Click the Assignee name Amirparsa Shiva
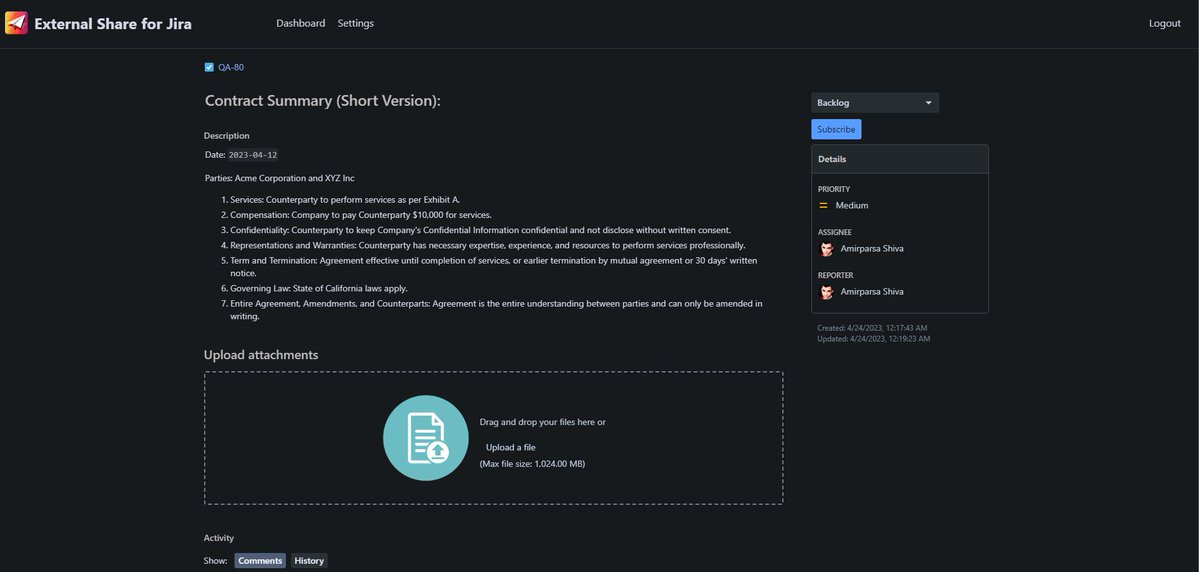Screen dimensions: 1200x572 [872, 249]
